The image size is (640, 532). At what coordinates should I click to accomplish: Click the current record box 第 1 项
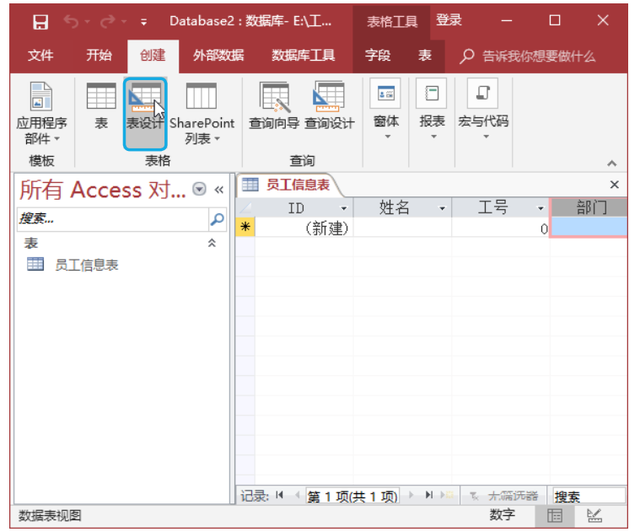(353, 496)
